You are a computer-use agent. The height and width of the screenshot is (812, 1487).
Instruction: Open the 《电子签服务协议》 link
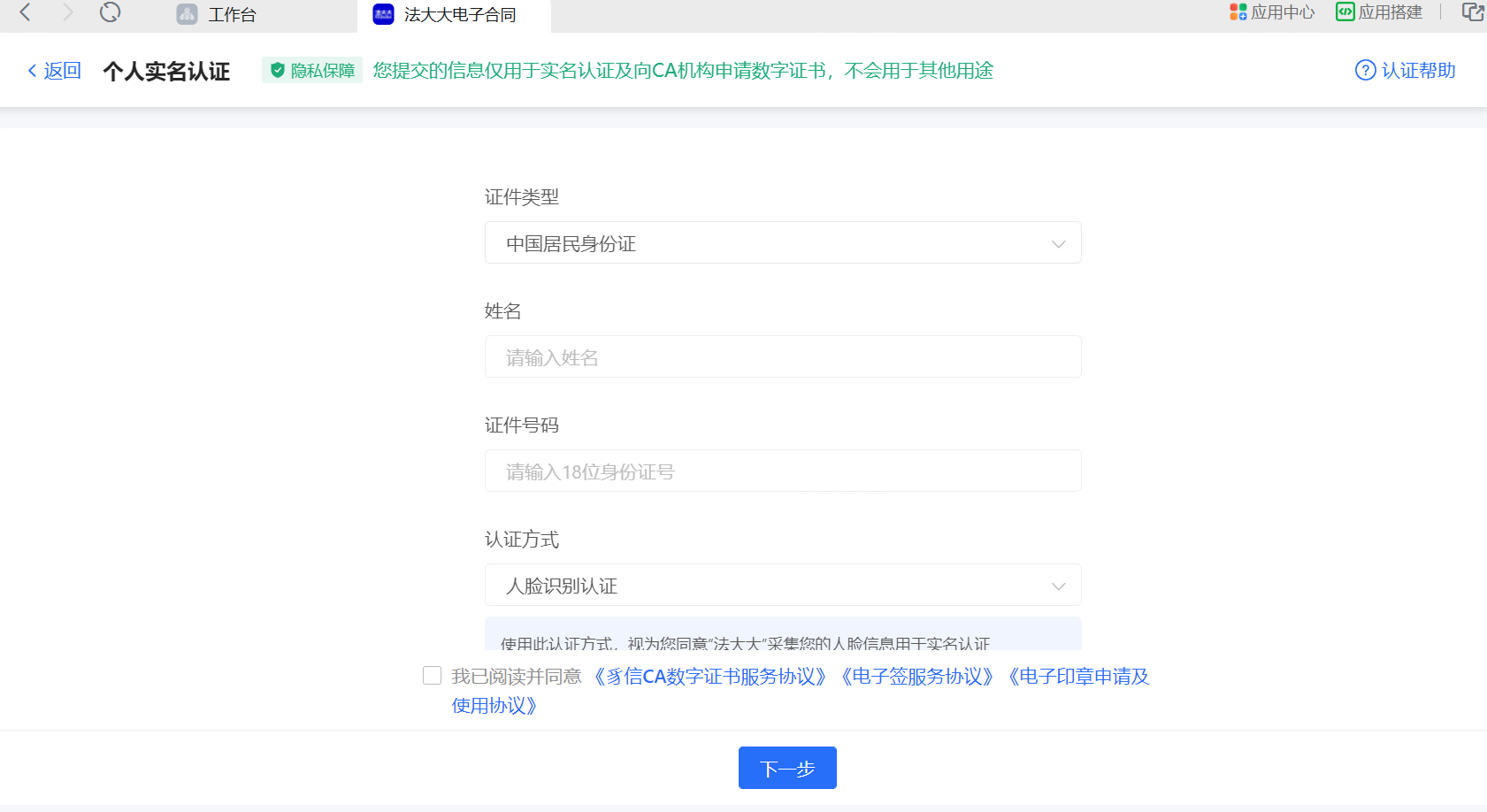coord(917,677)
